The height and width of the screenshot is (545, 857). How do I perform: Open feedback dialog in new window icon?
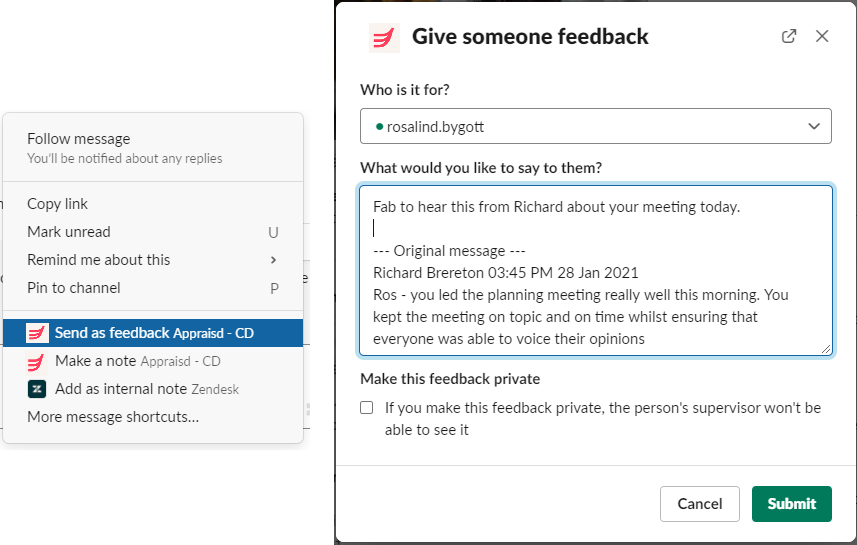(x=789, y=36)
